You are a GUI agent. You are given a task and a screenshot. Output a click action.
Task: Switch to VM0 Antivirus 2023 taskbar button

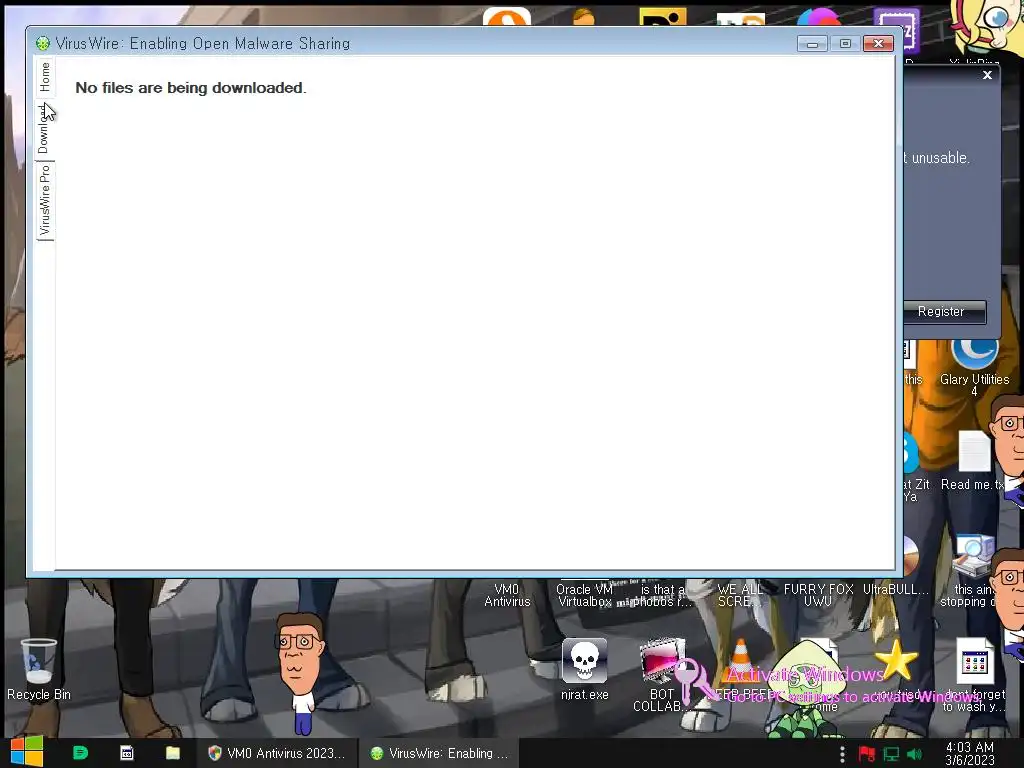276,753
